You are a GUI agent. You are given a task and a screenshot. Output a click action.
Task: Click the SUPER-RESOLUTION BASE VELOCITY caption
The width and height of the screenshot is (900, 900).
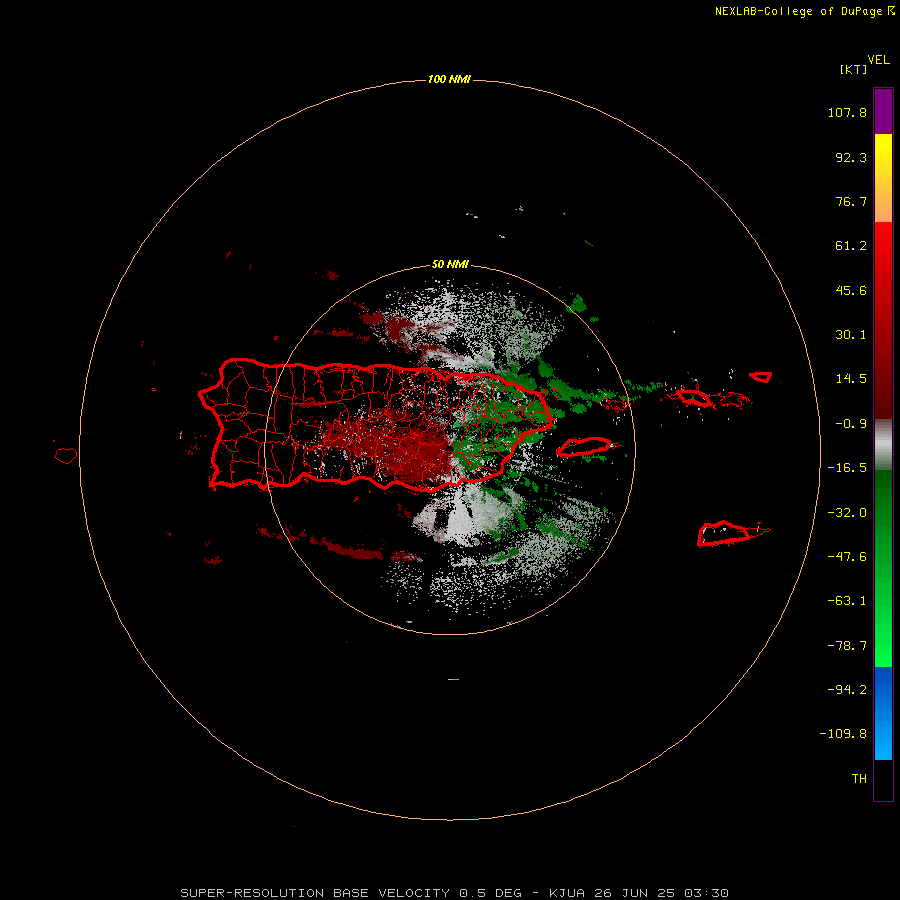click(x=315, y=893)
